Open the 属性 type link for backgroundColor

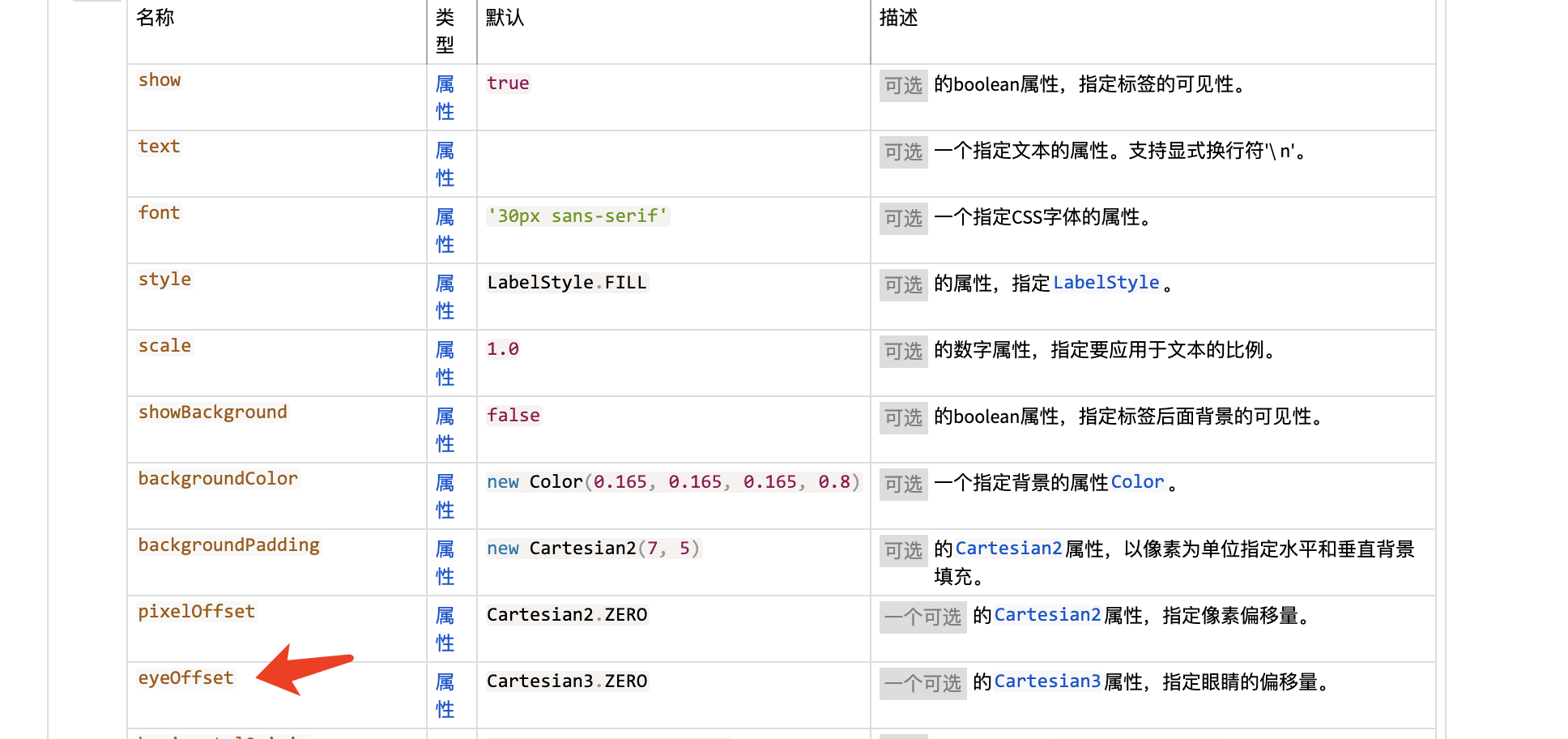[x=445, y=496]
